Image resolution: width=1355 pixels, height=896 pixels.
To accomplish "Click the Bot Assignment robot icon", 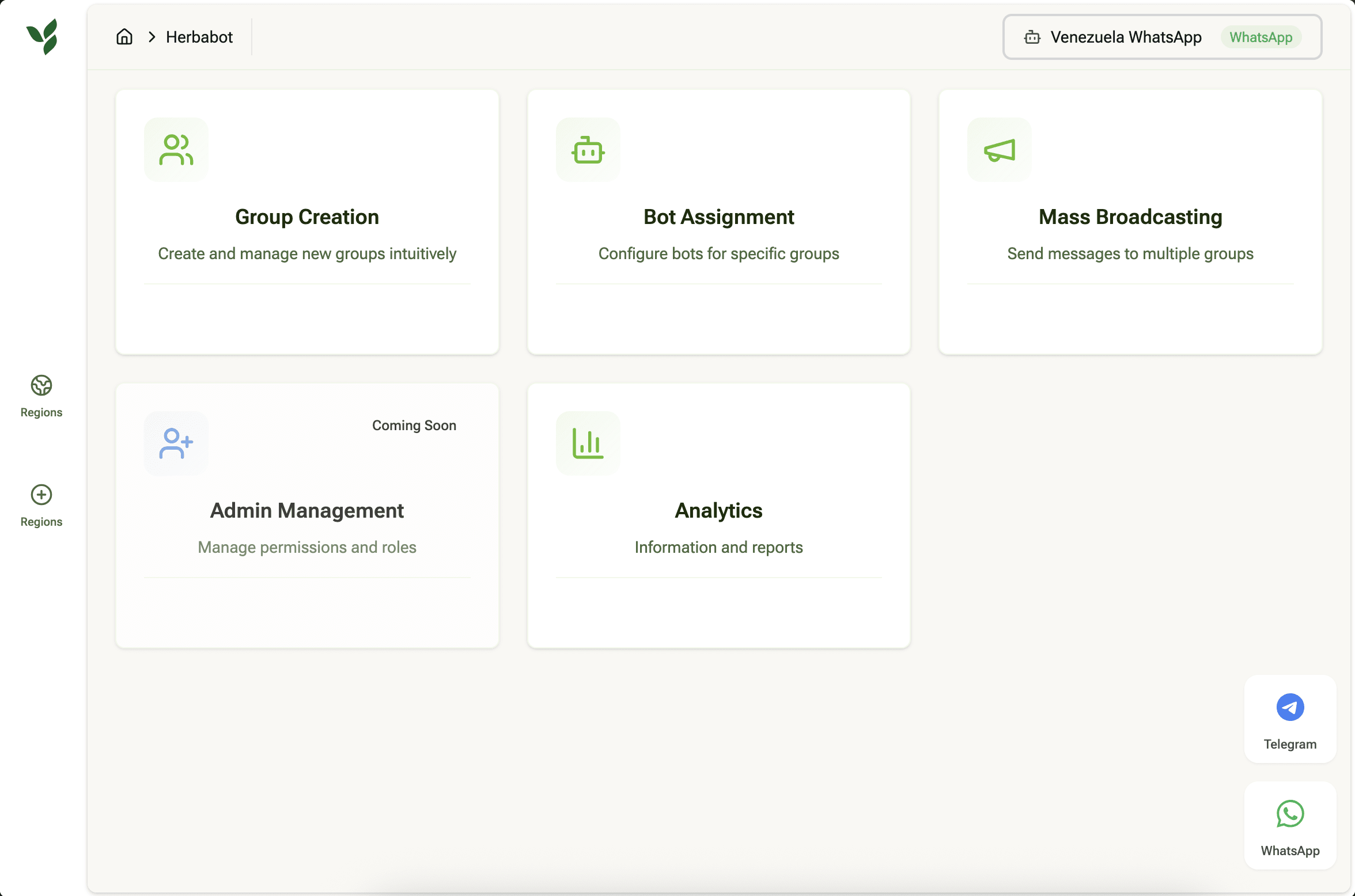I will pyautogui.click(x=588, y=150).
